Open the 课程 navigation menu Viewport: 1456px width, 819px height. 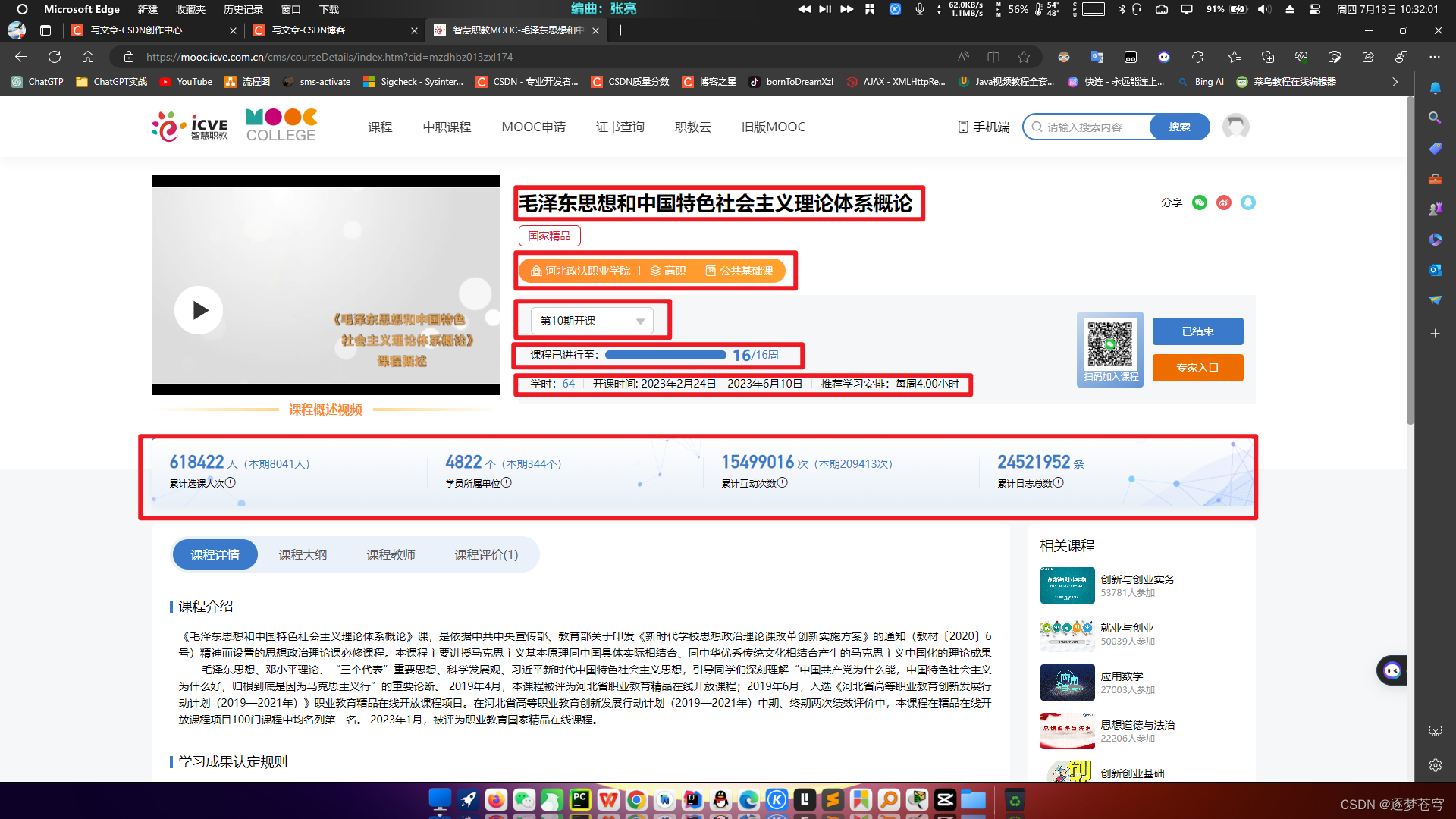380,127
